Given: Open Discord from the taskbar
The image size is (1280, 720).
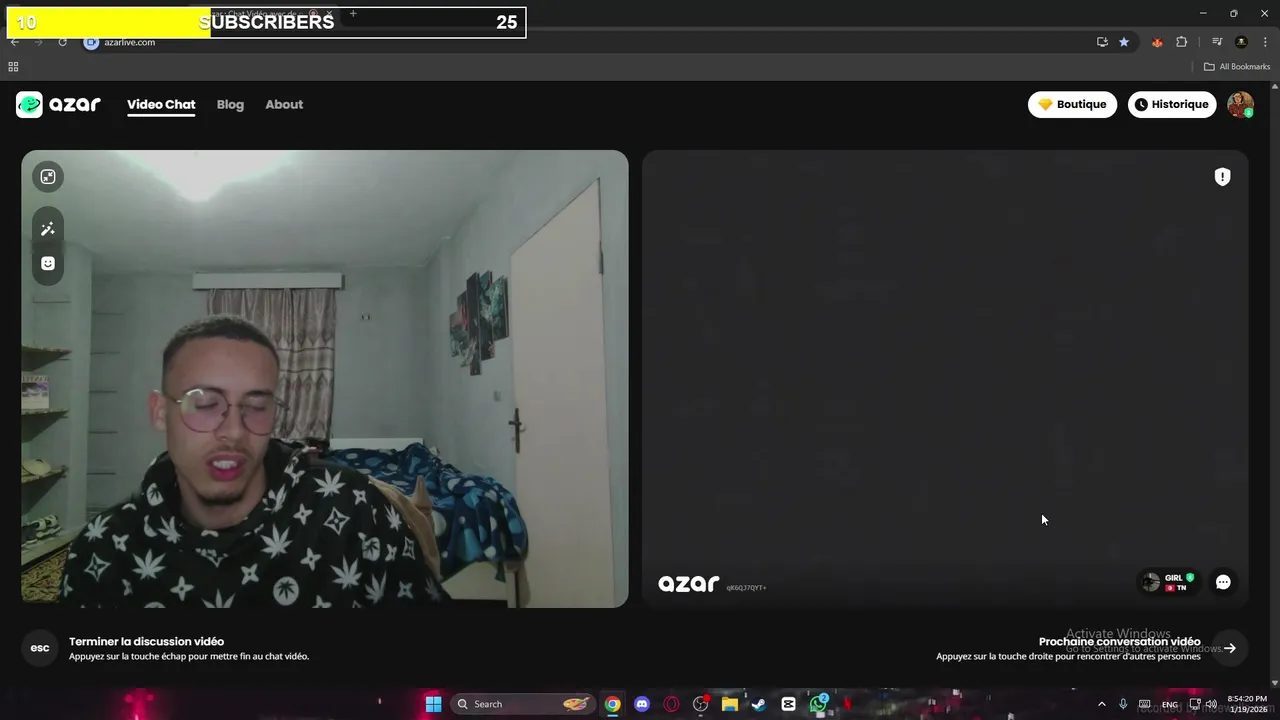Looking at the screenshot, I should click(x=642, y=704).
